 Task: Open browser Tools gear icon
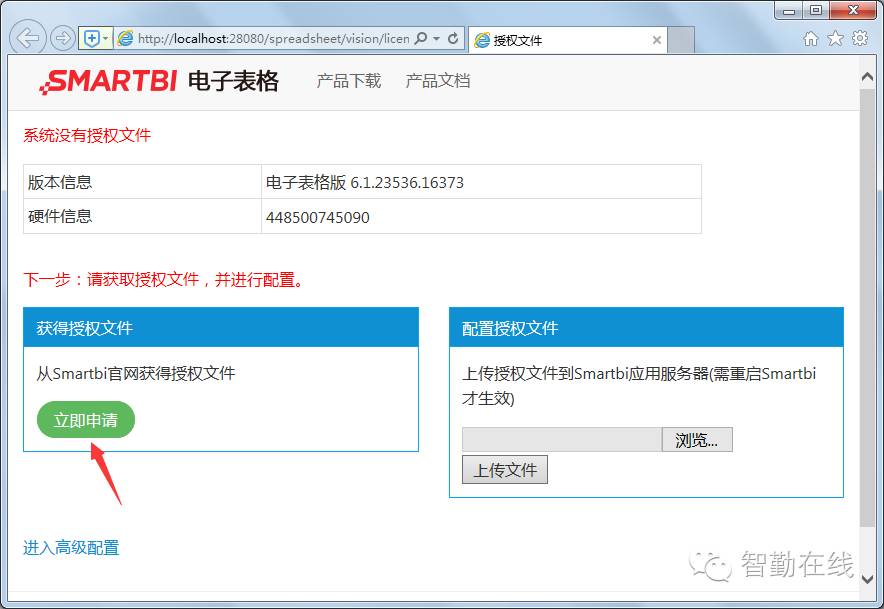point(860,38)
